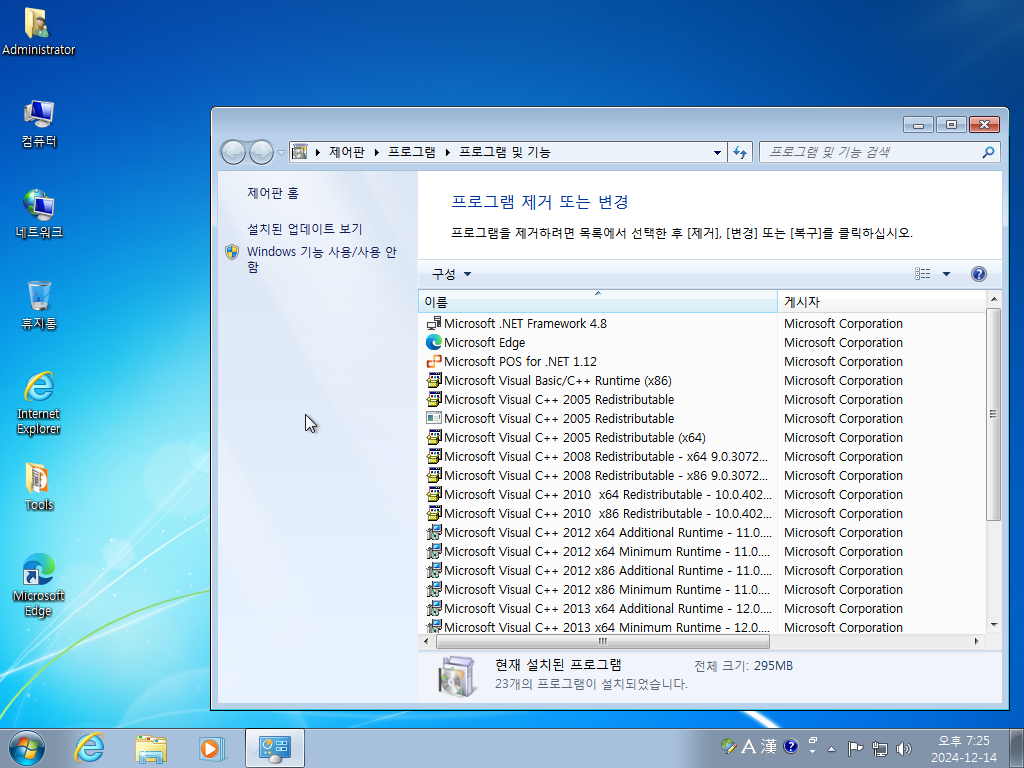Click the refresh button by address bar
This screenshot has width=1024, height=768.
click(x=740, y=152)
